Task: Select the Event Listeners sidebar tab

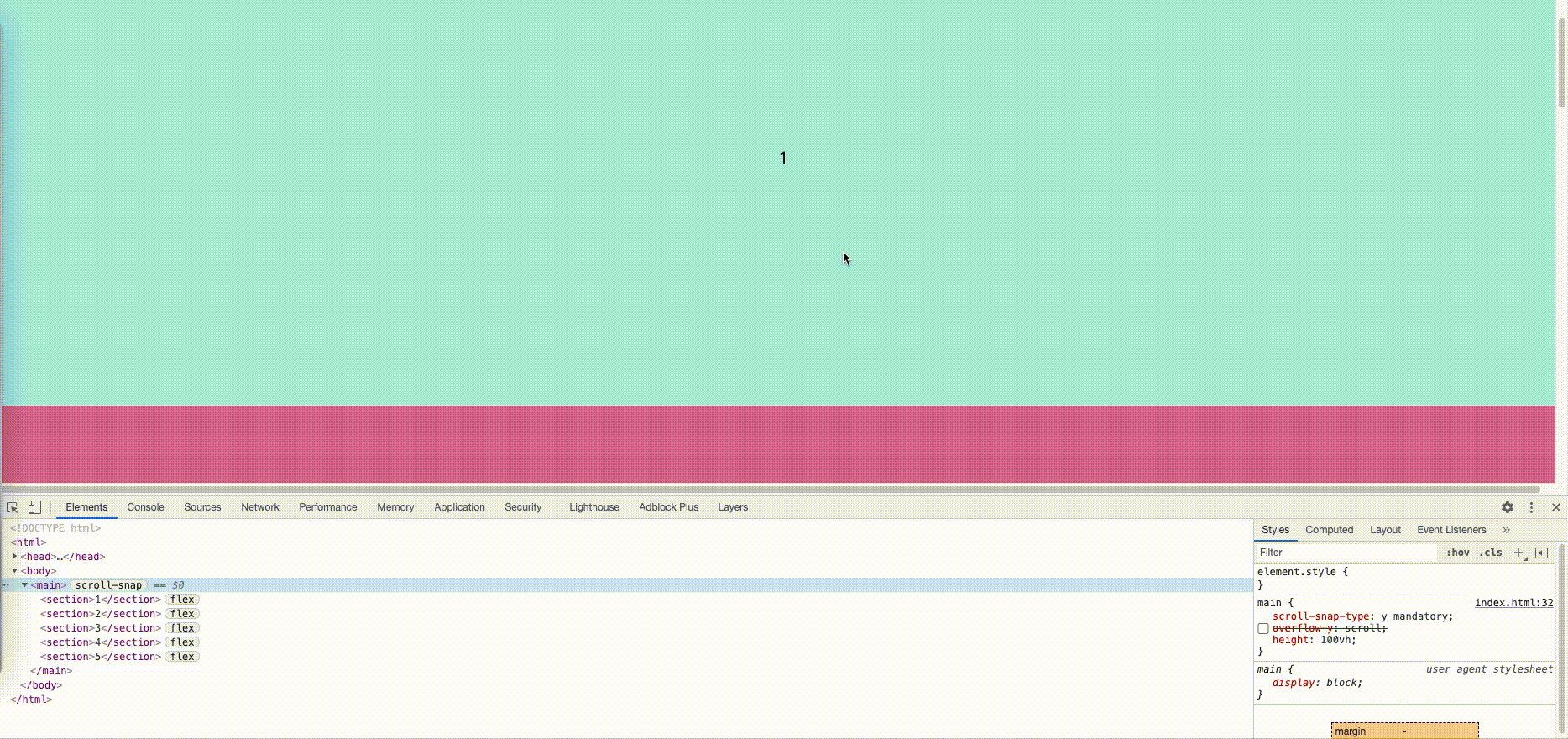Action: (x=1451, y=530)
